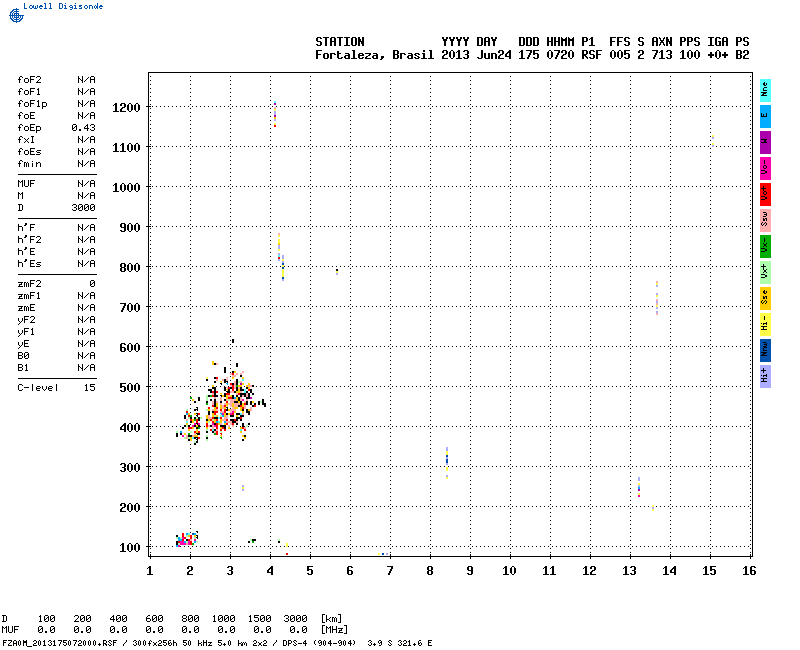The height and width of the screenshot is (650, 800).
Task: Click the FZA0M file name footer text
Action: coord(60,643)
